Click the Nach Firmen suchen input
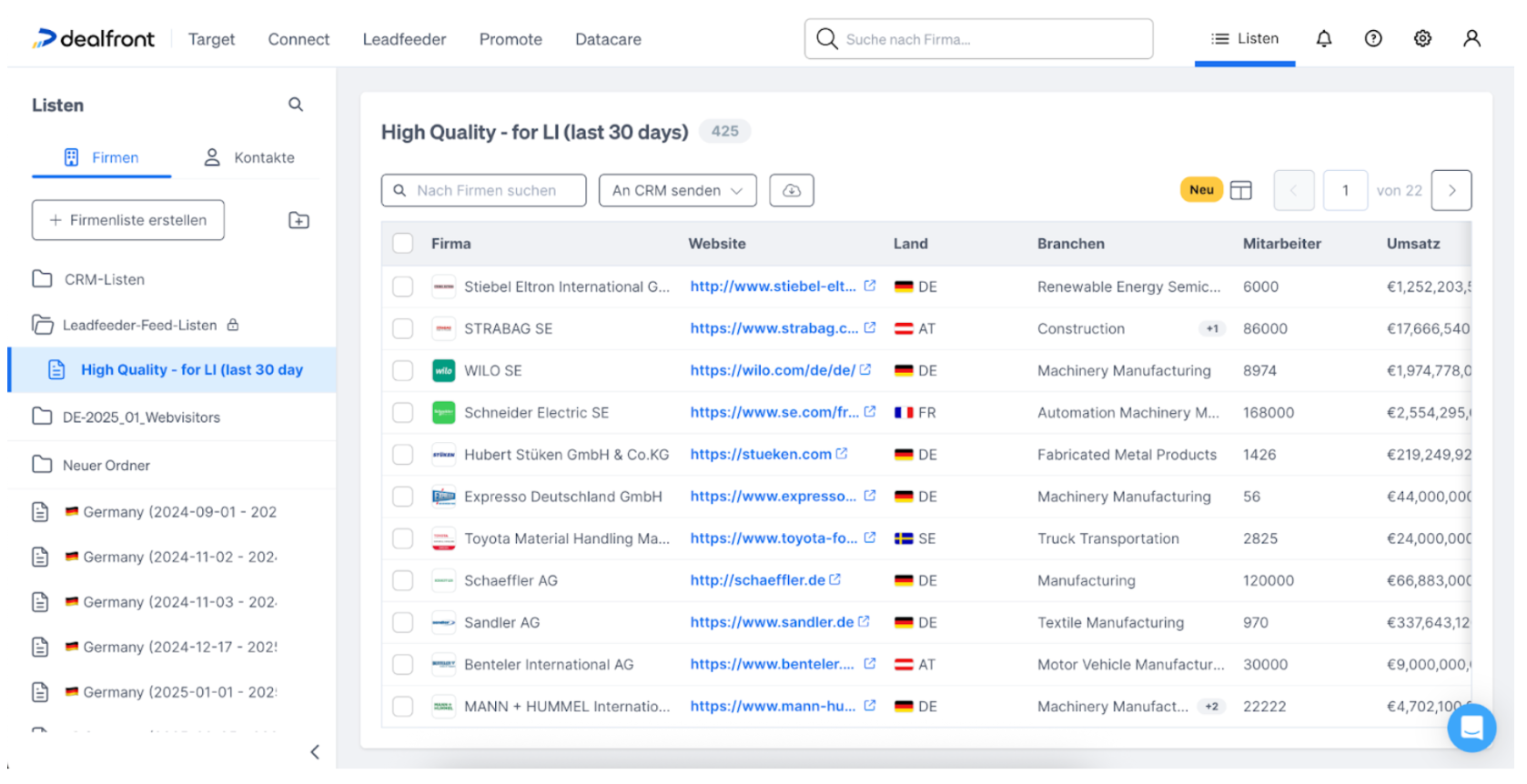1527x784 pixels. 483,190
